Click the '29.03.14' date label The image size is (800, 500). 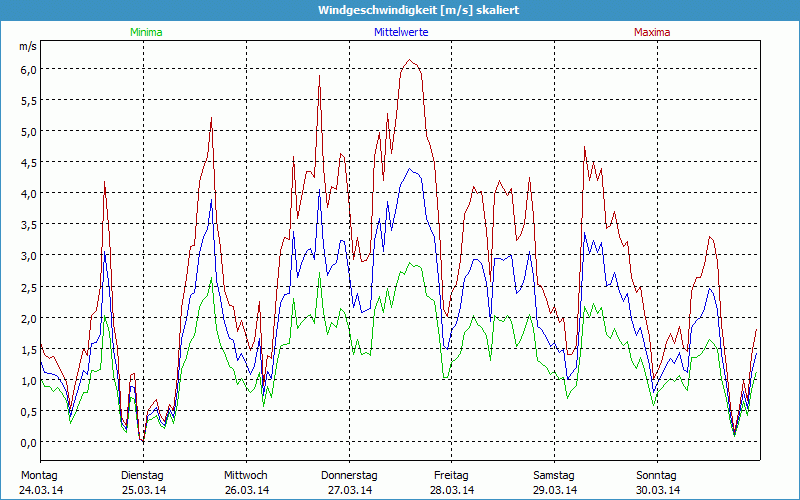[555, 490]
